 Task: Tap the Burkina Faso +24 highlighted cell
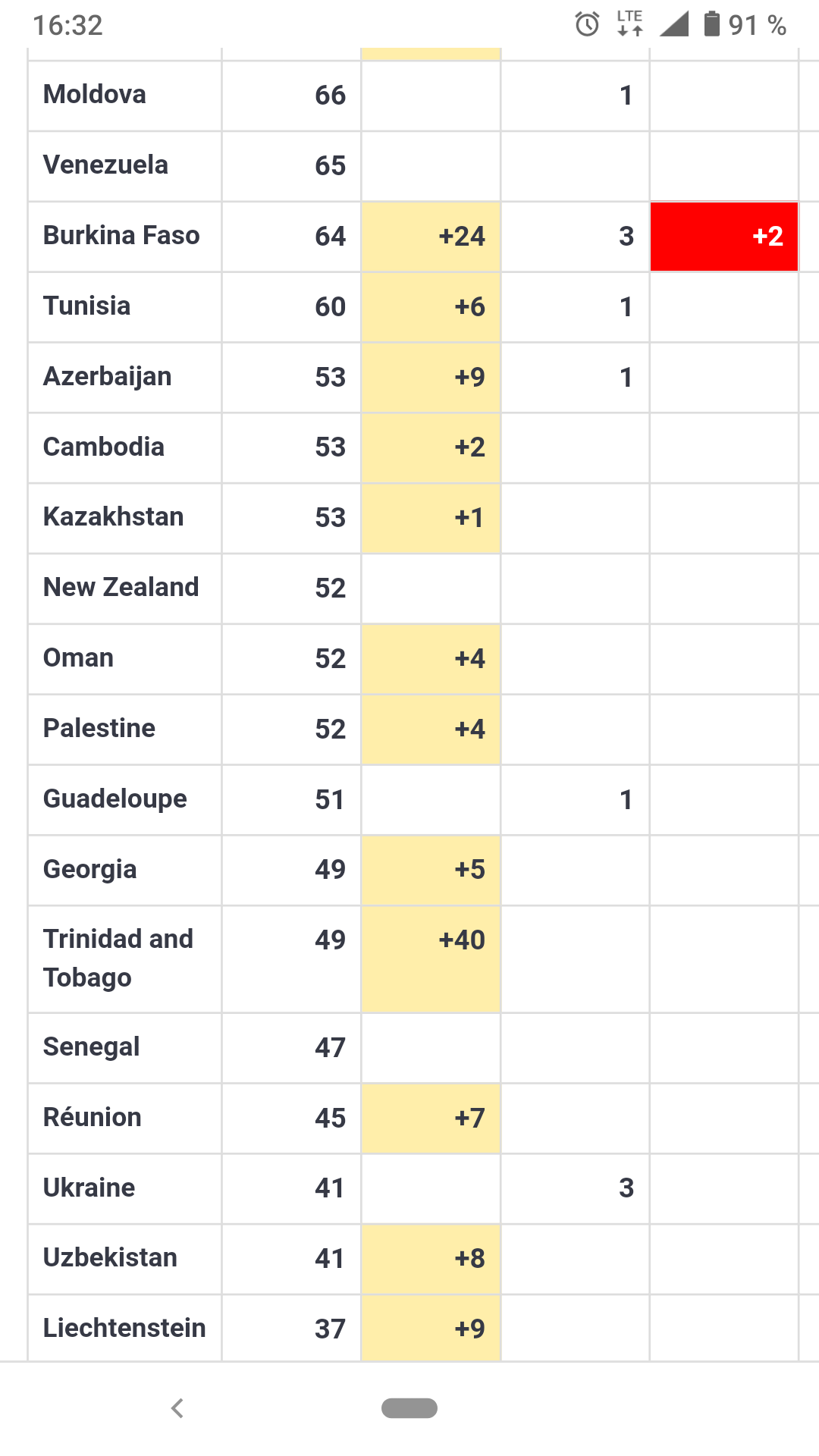coord(431,237)
